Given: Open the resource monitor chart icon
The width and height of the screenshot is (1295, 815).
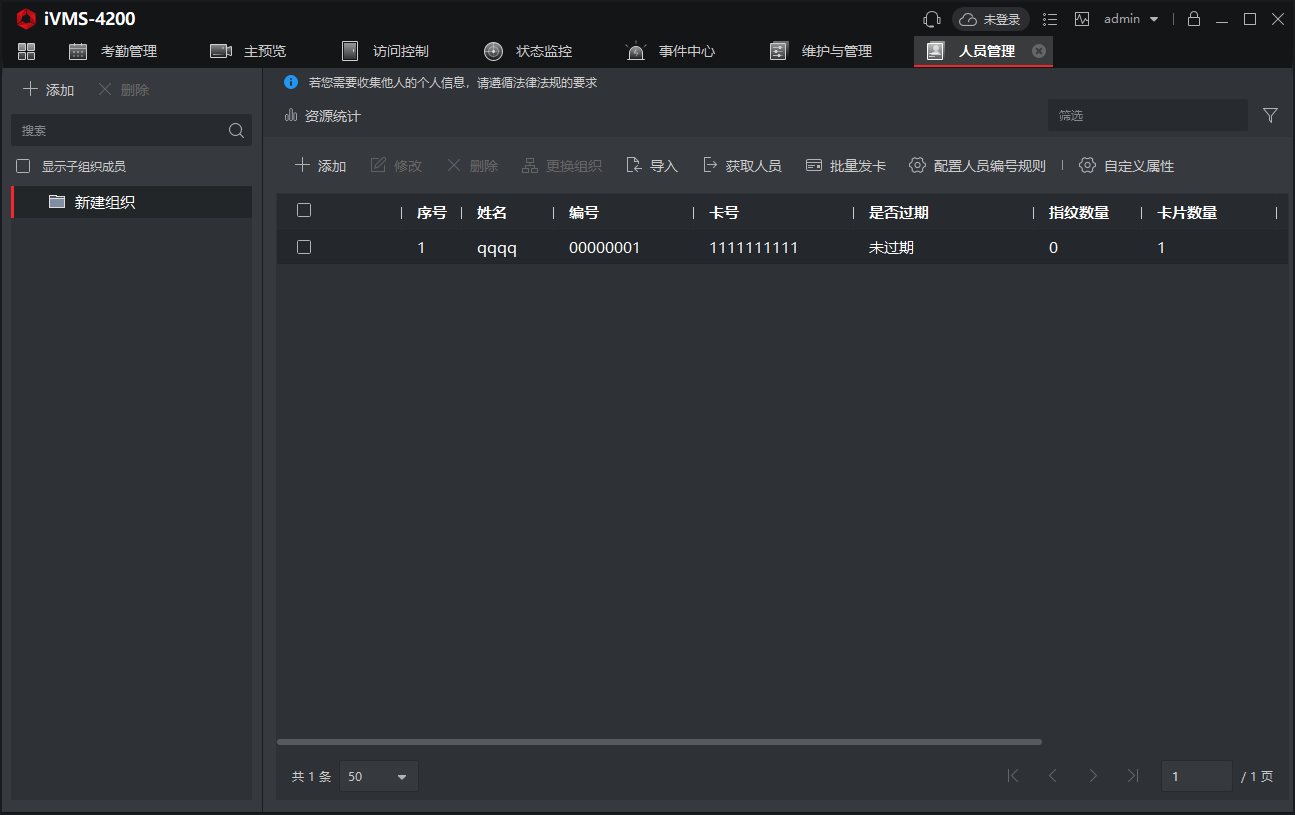Looking at the screenshot, I should [x=1082, y=19].
